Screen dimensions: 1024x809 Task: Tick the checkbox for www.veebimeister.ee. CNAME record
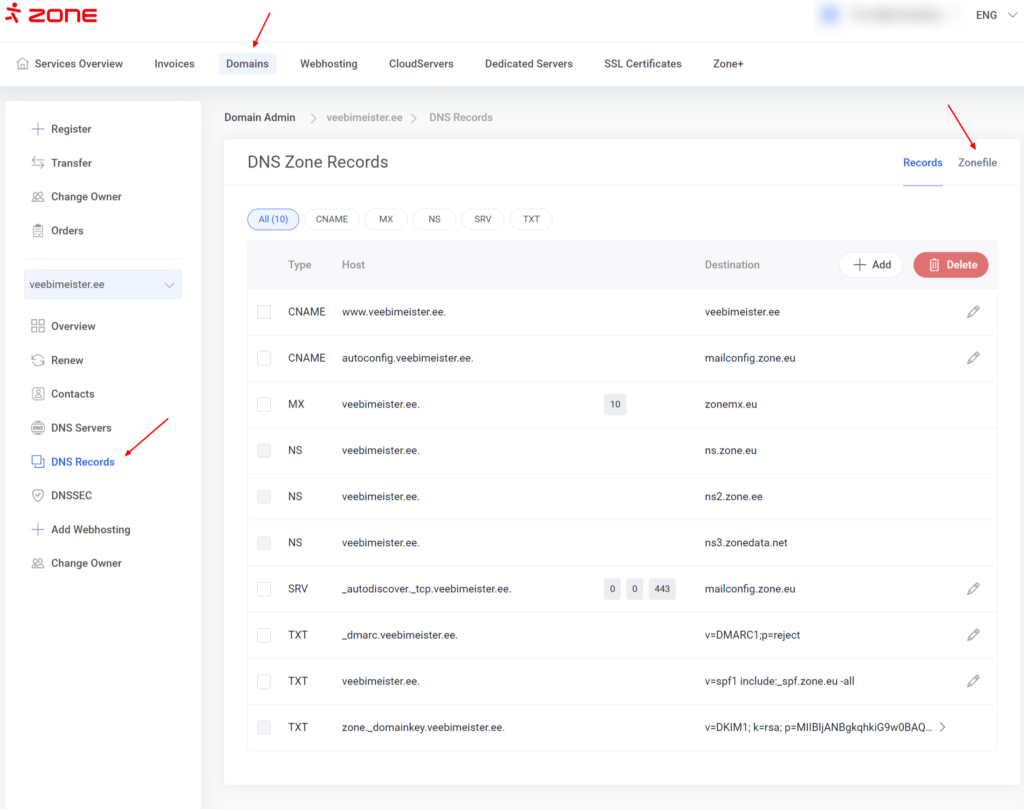264,312
